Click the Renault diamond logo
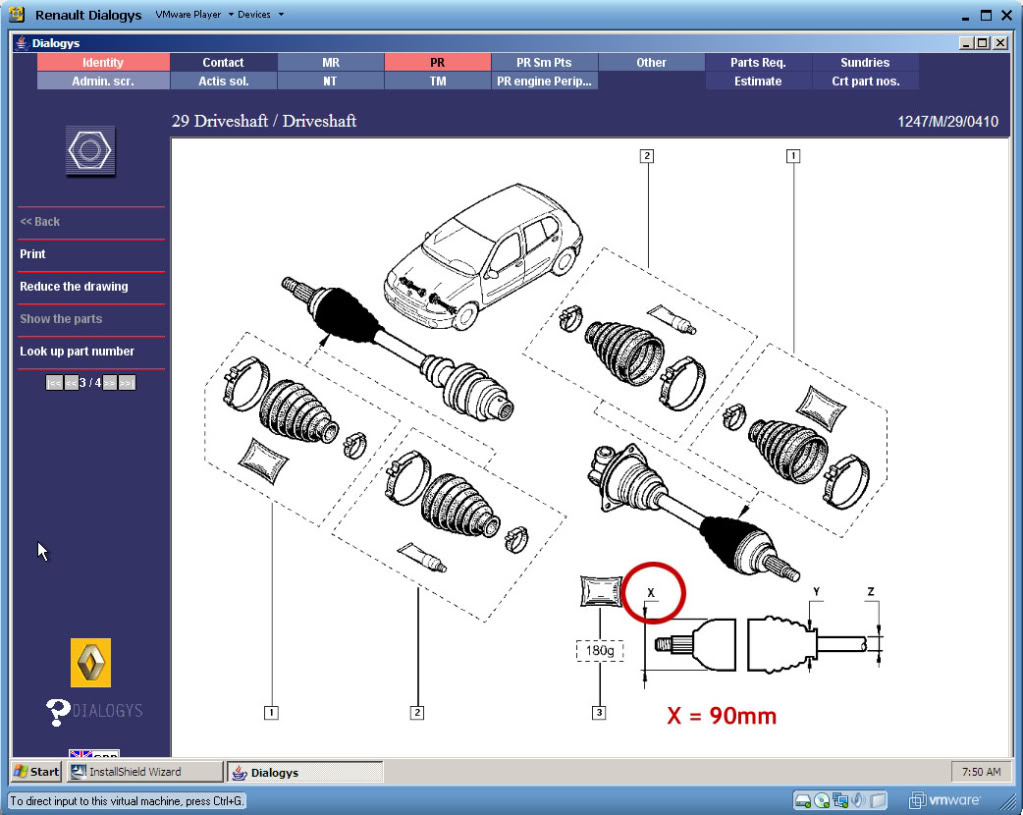Viewport: 1023px width, 815px height. (90, 663)
